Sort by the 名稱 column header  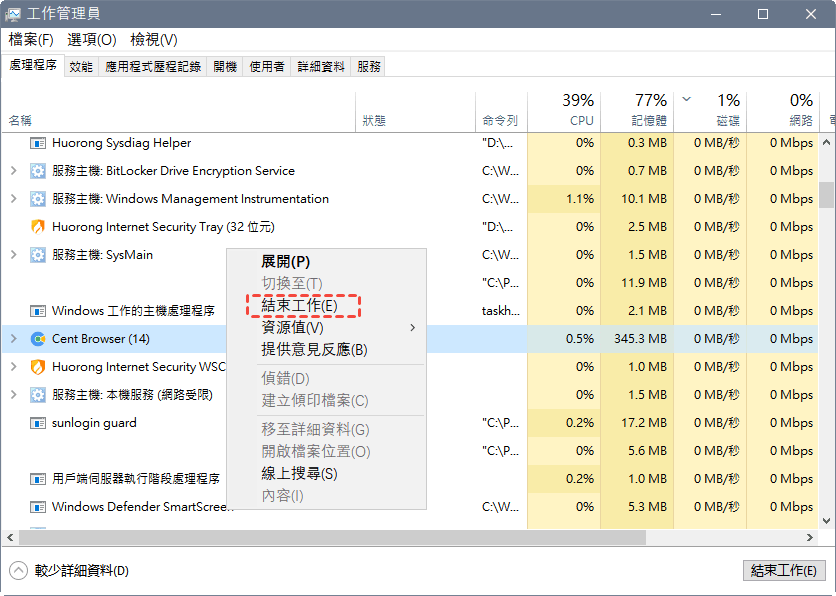coord(179,112)
